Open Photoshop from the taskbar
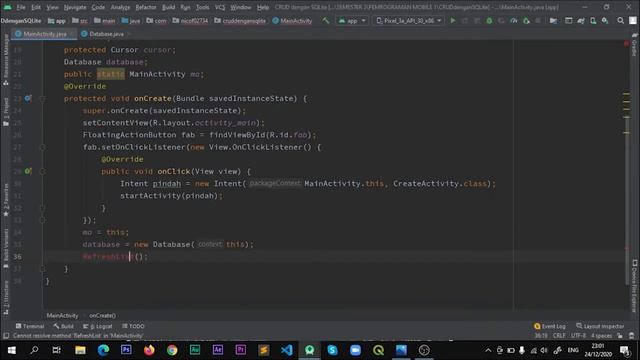 click(126, 350)
